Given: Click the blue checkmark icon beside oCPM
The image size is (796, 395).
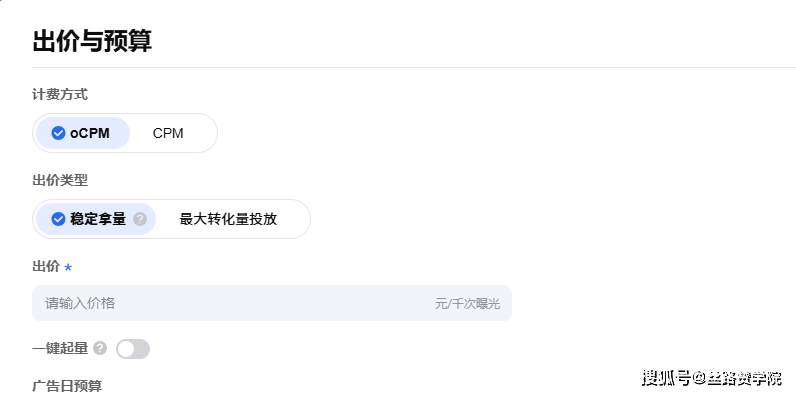Looking at the screenshot, I should pos(58,133).
